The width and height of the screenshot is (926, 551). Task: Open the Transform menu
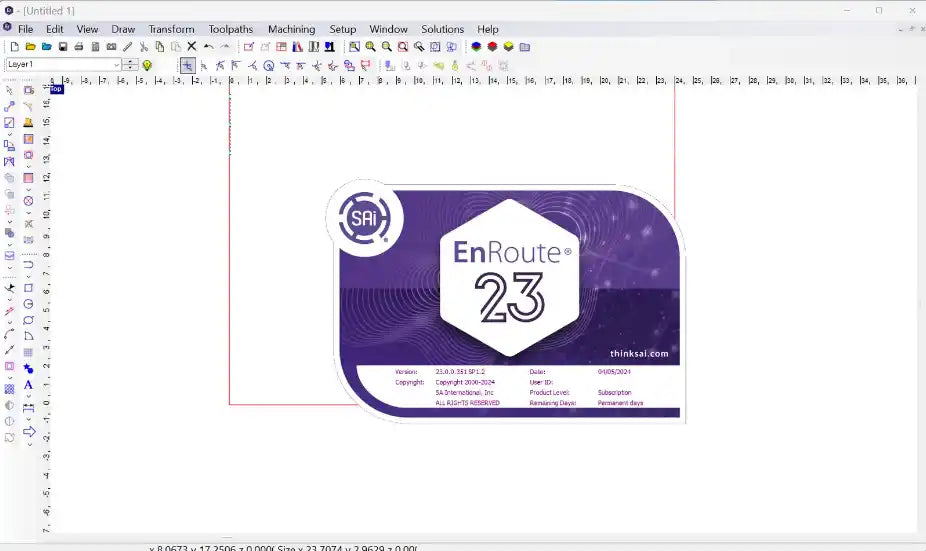tap(171, 29)
